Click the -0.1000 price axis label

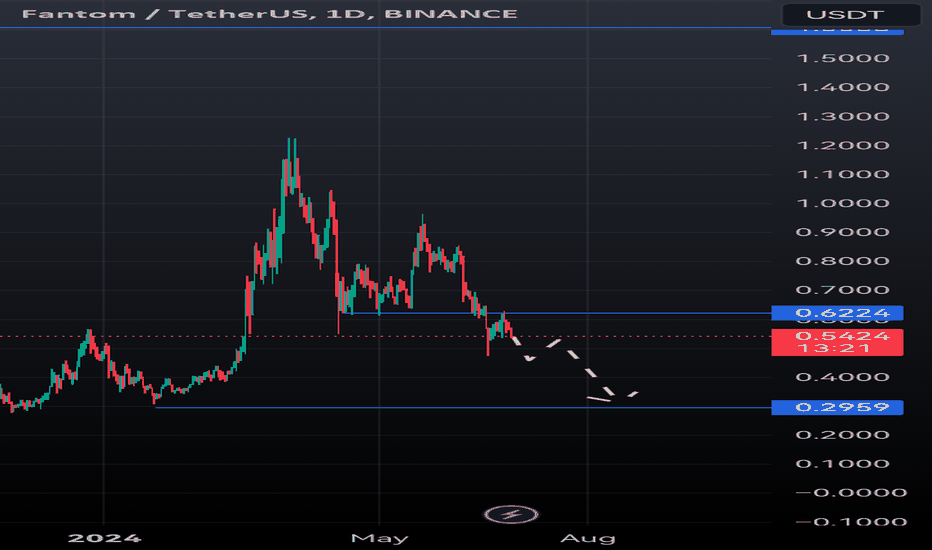pyautogui.click(x=851, y=522)
